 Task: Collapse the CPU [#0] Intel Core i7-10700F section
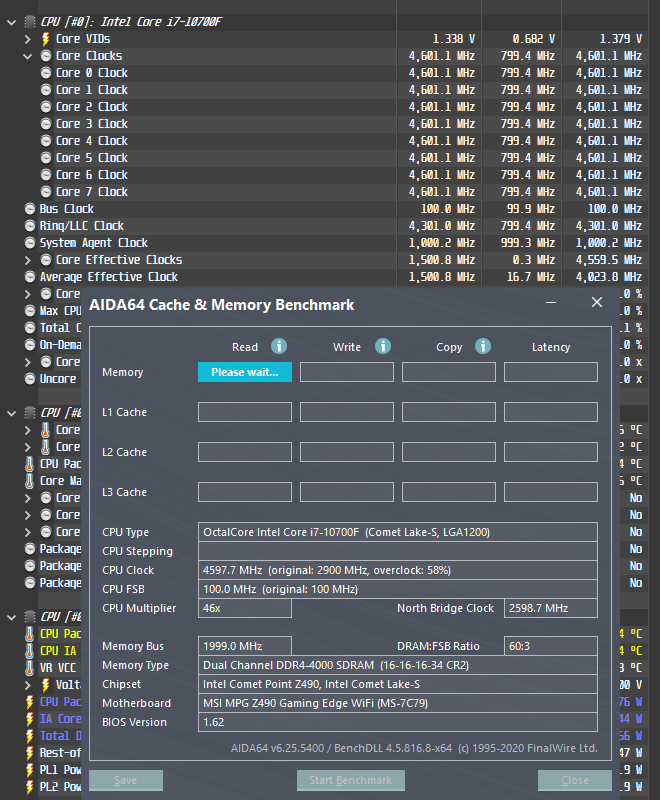point(11,22)
